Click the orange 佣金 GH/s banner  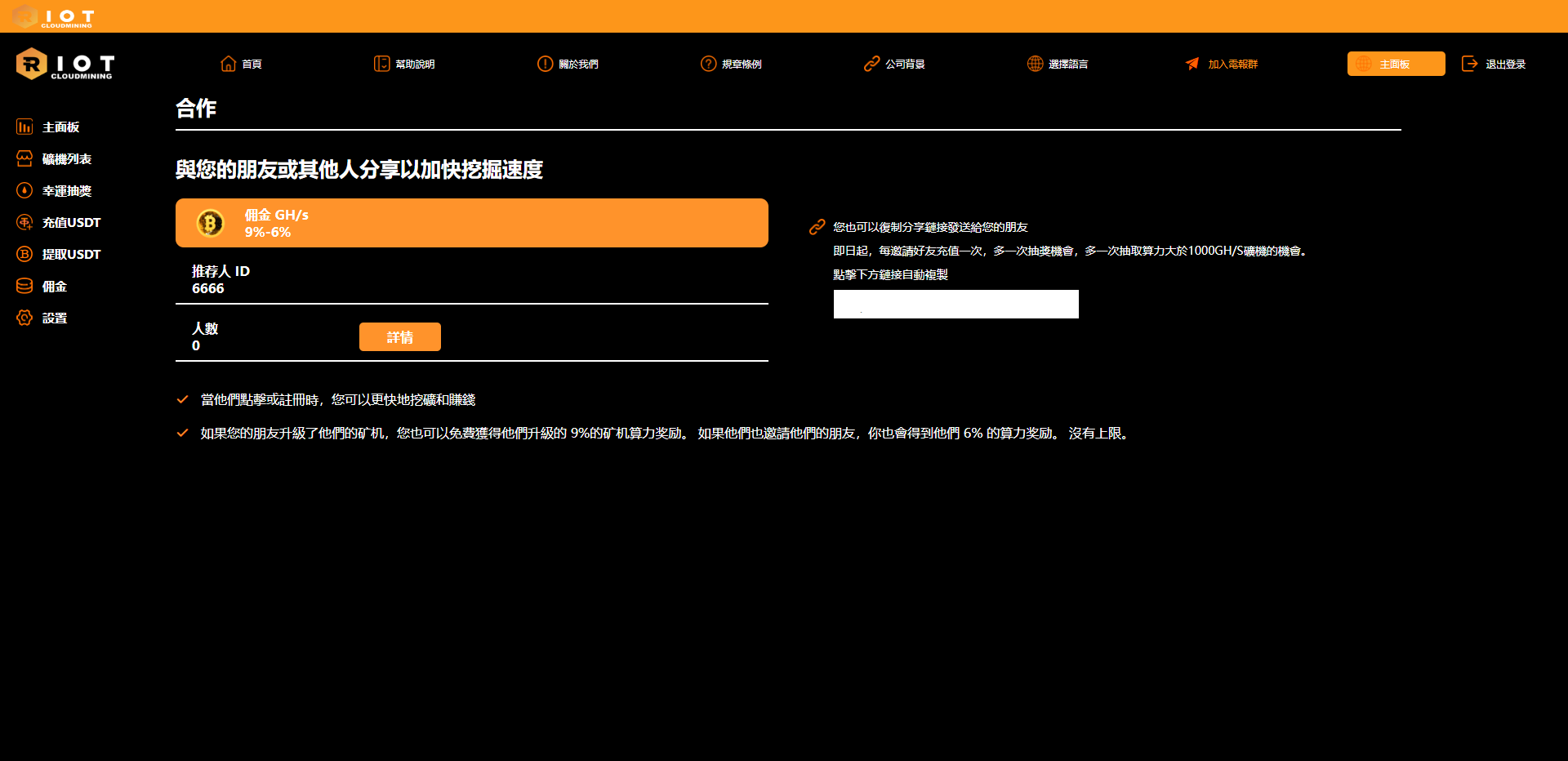tap(471, 223)
